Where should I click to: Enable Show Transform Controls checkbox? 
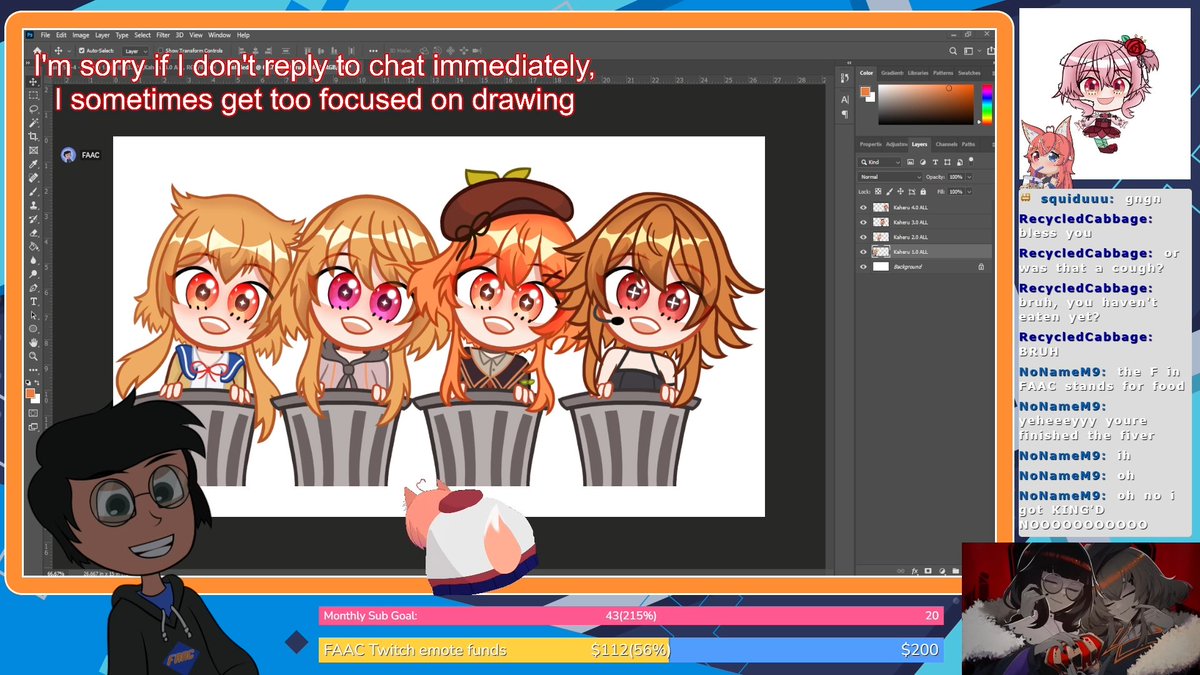[x=160, y=50]
